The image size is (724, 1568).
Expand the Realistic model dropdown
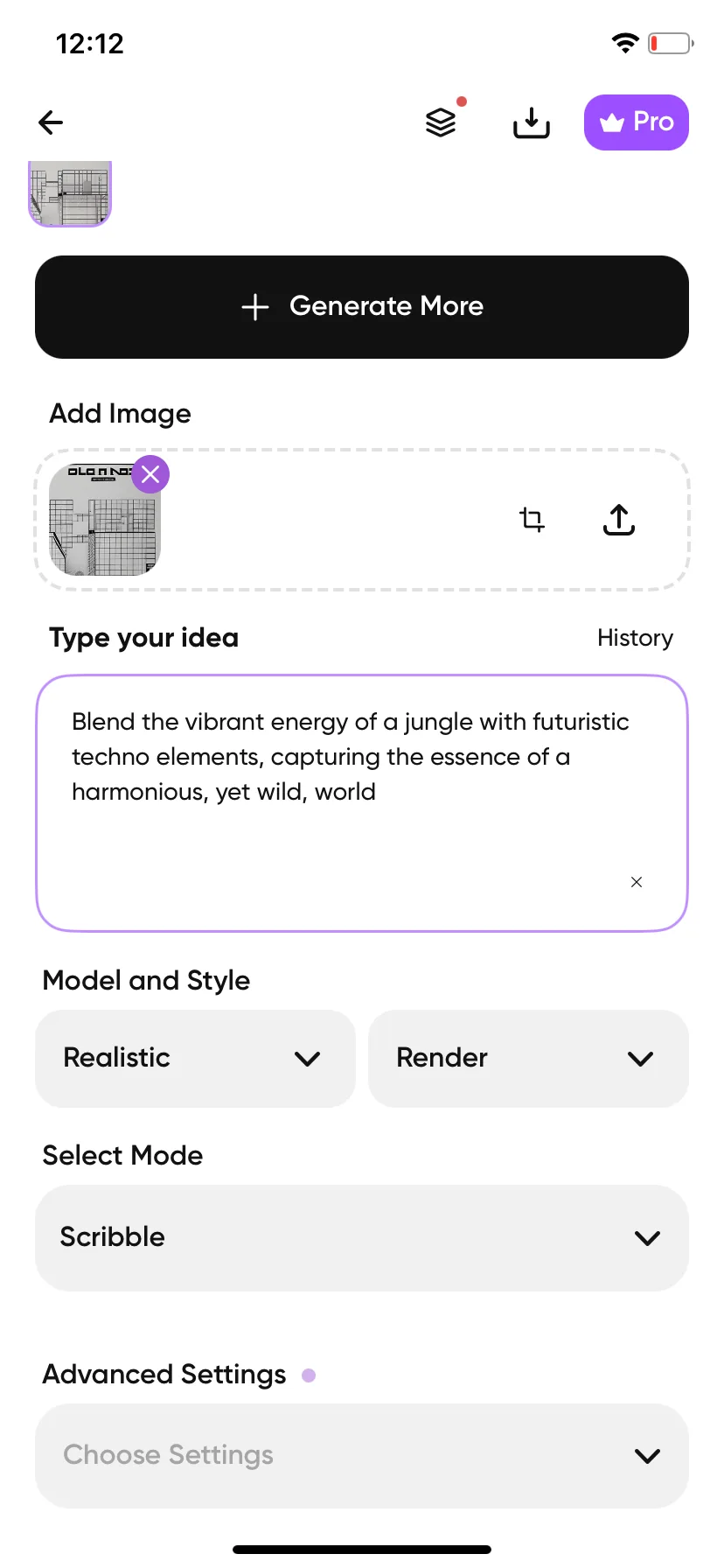(x=195, y=1059)
